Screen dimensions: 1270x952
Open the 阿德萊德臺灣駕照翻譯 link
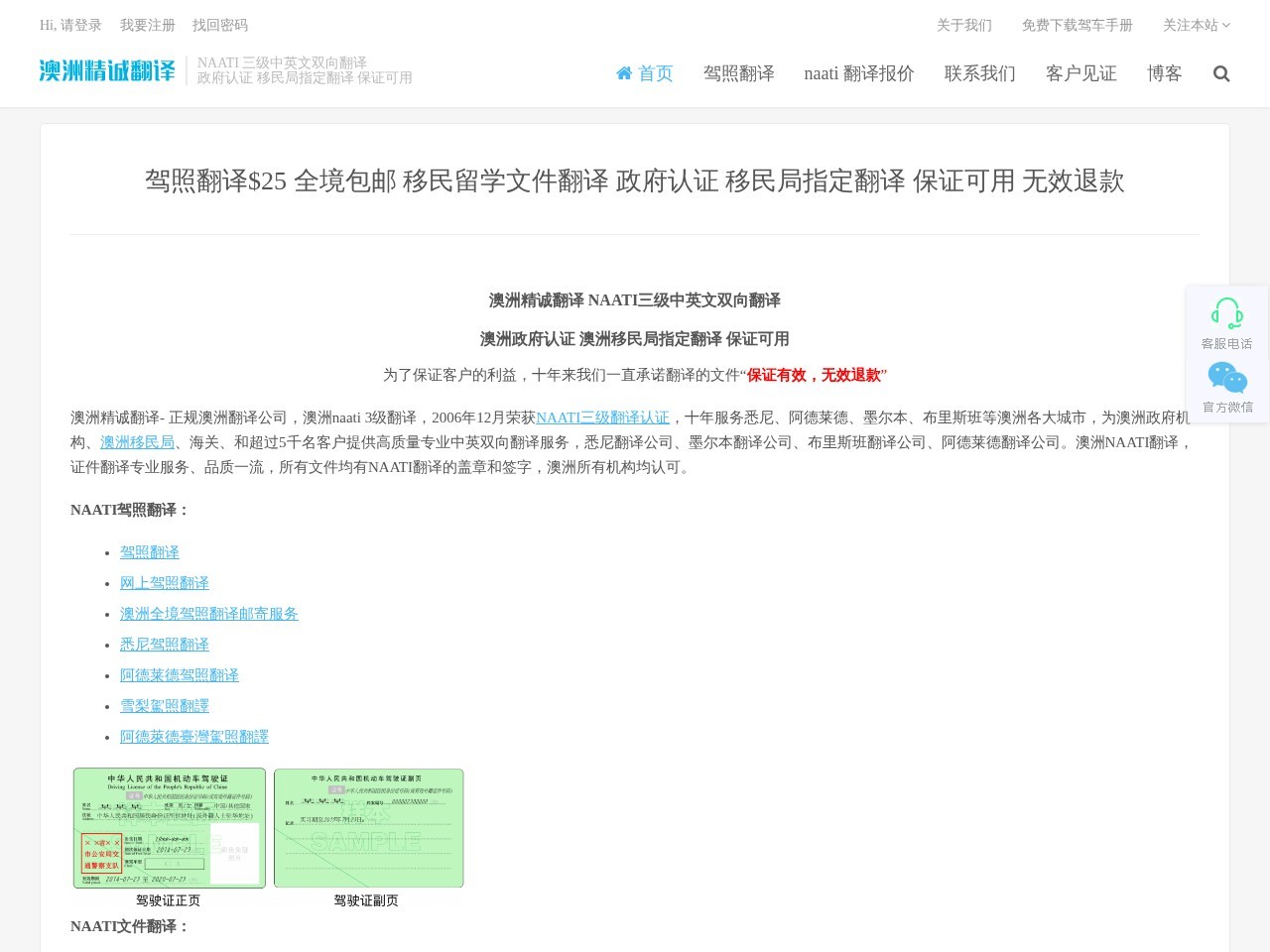[194, 737]
